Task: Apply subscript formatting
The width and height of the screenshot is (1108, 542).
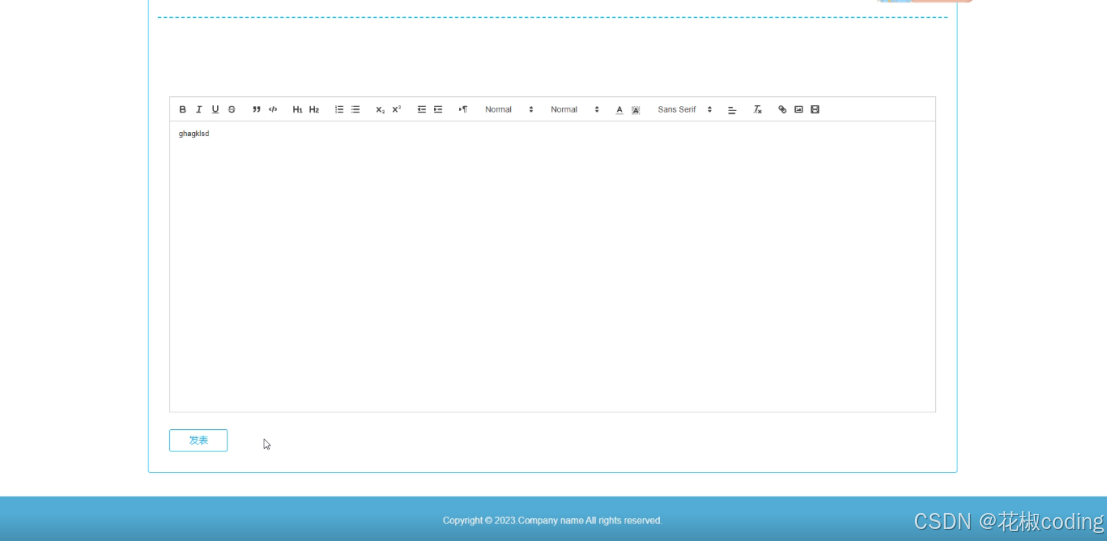Action: pyautogui.click(x=380, y=110)
